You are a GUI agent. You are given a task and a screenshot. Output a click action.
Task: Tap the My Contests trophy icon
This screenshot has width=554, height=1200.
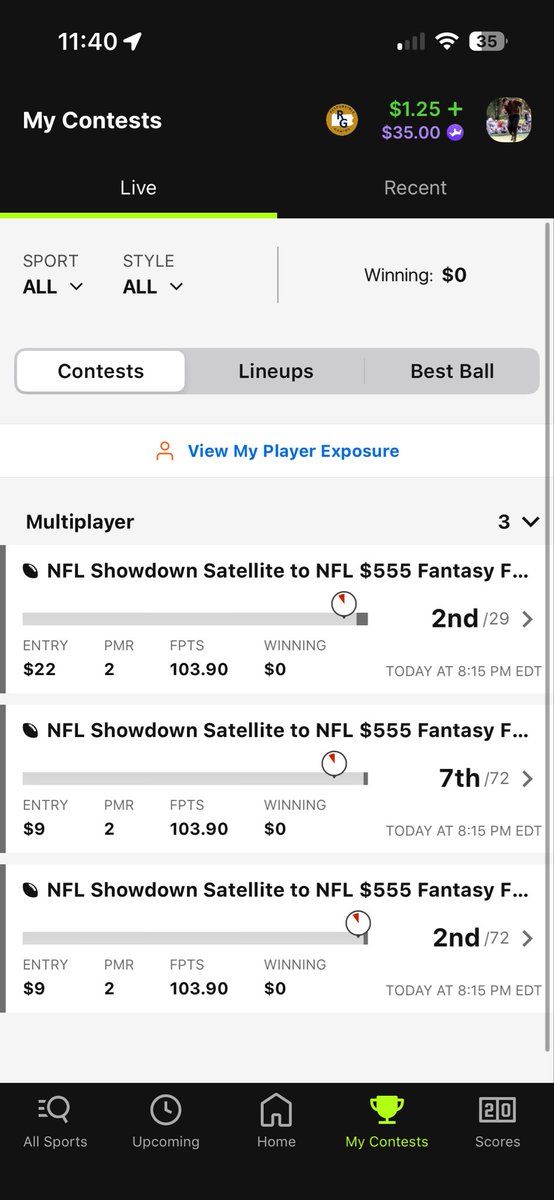click(386, 1109)
